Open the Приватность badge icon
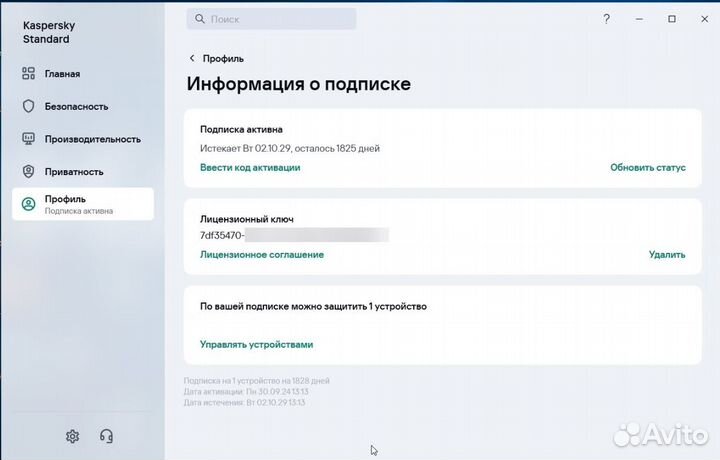This screenshot has width=720, height=460. pos(28,171)
